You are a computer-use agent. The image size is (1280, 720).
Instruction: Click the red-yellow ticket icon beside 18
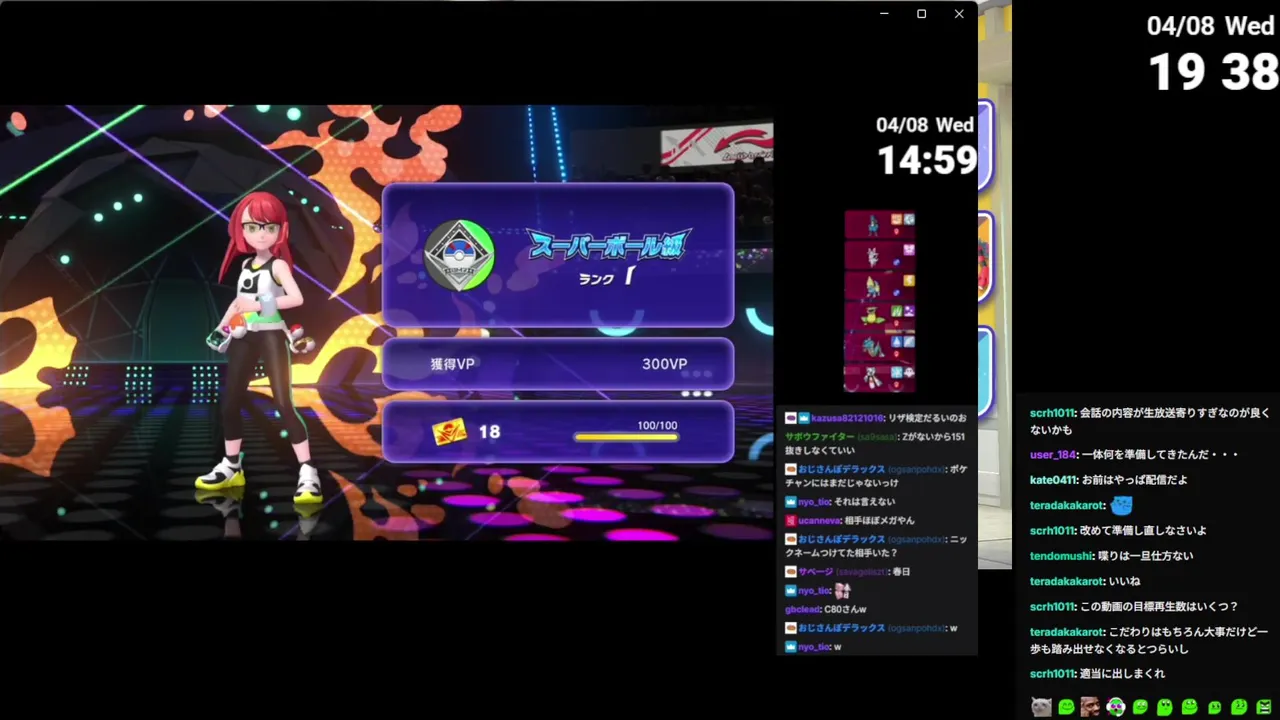[x=450, y=432]
